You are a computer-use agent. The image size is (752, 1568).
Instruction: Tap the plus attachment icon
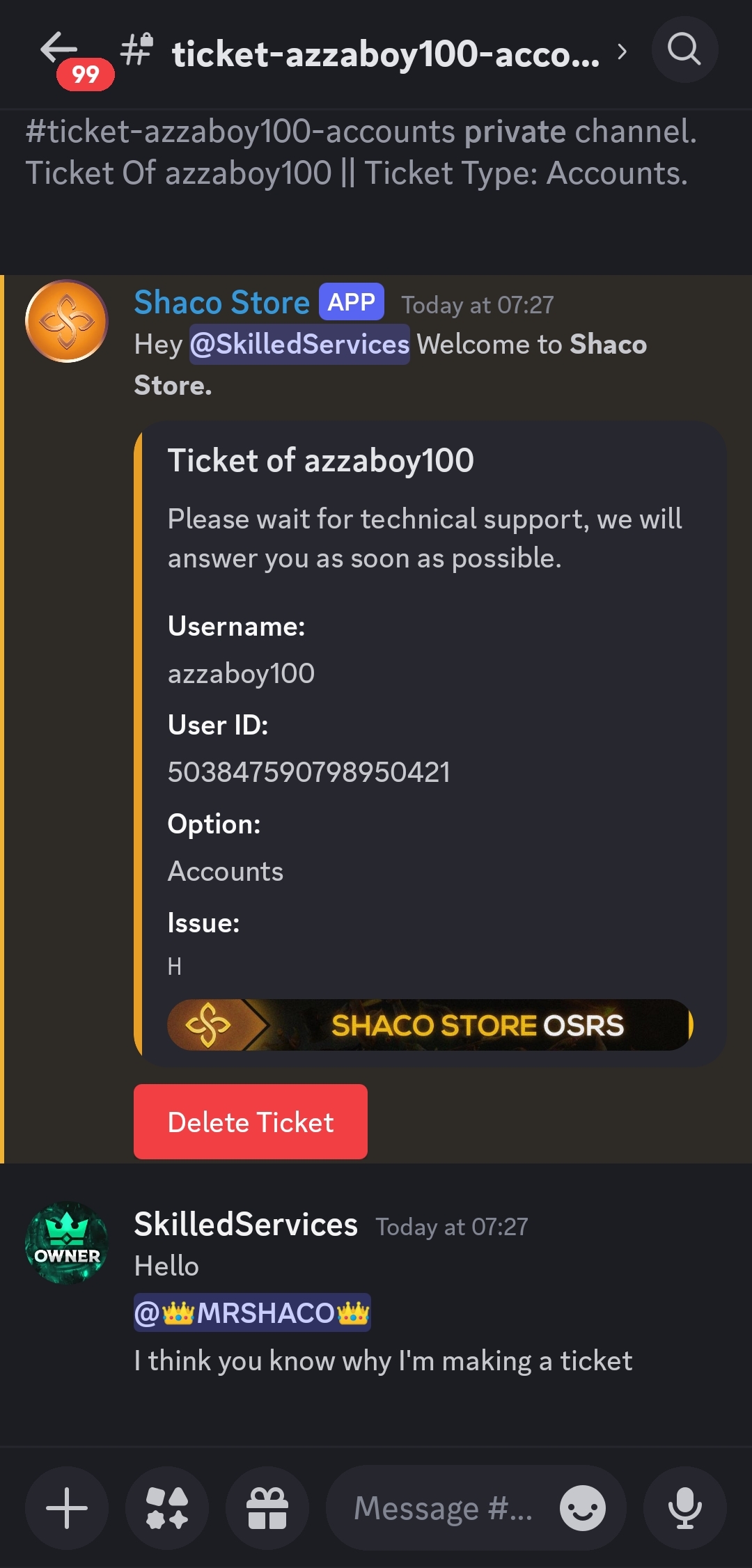click(x=67, y=1508)
